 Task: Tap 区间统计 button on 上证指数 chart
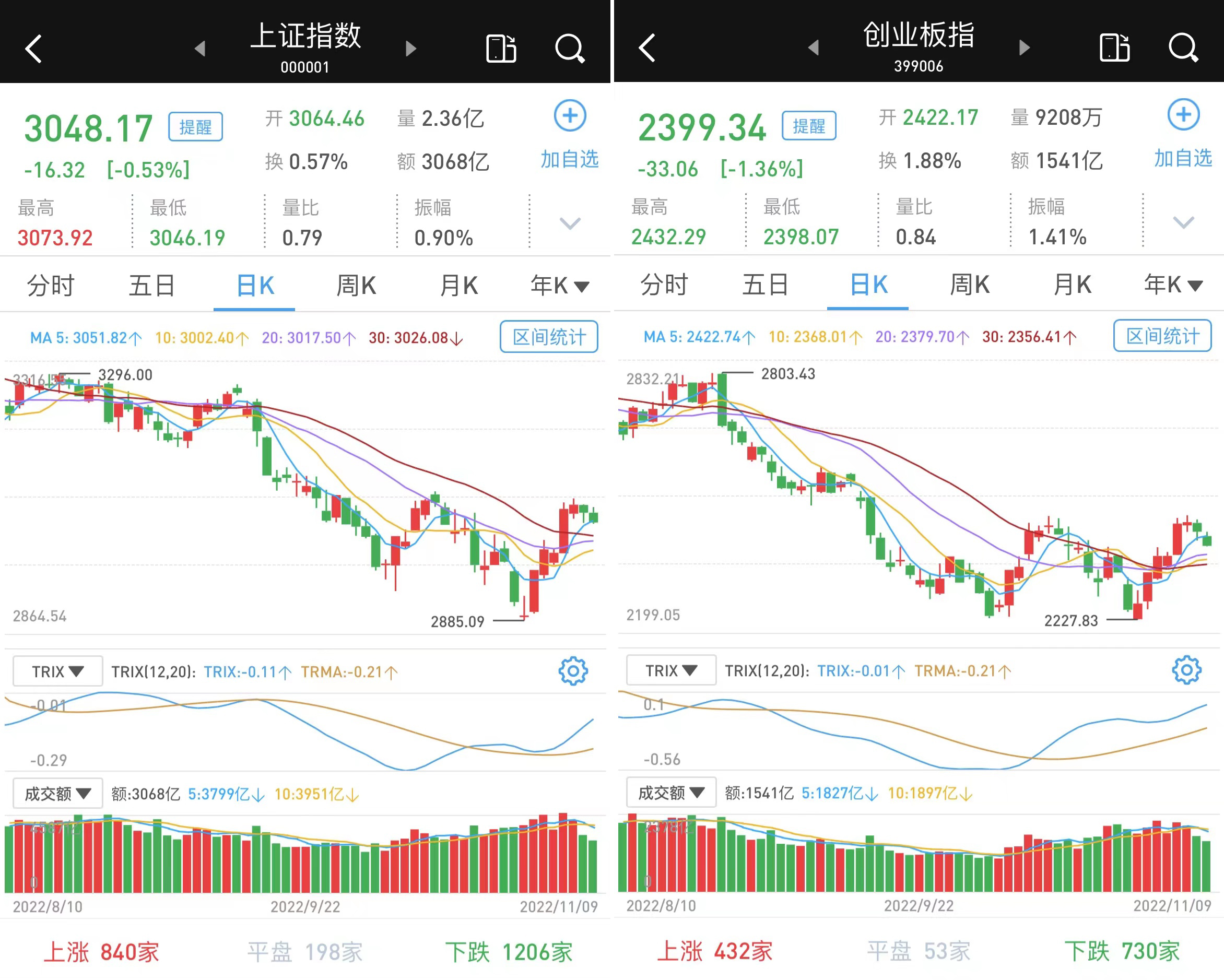(x=548, y=337)
